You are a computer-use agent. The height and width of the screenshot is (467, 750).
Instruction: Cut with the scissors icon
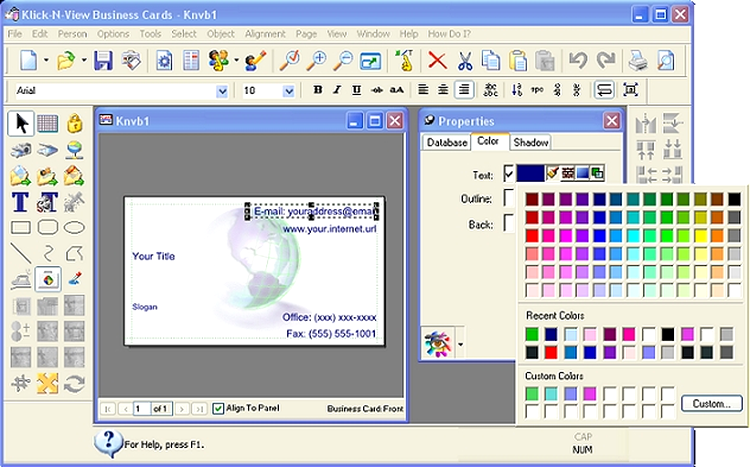pyautogui.click(x=464, y=61)
